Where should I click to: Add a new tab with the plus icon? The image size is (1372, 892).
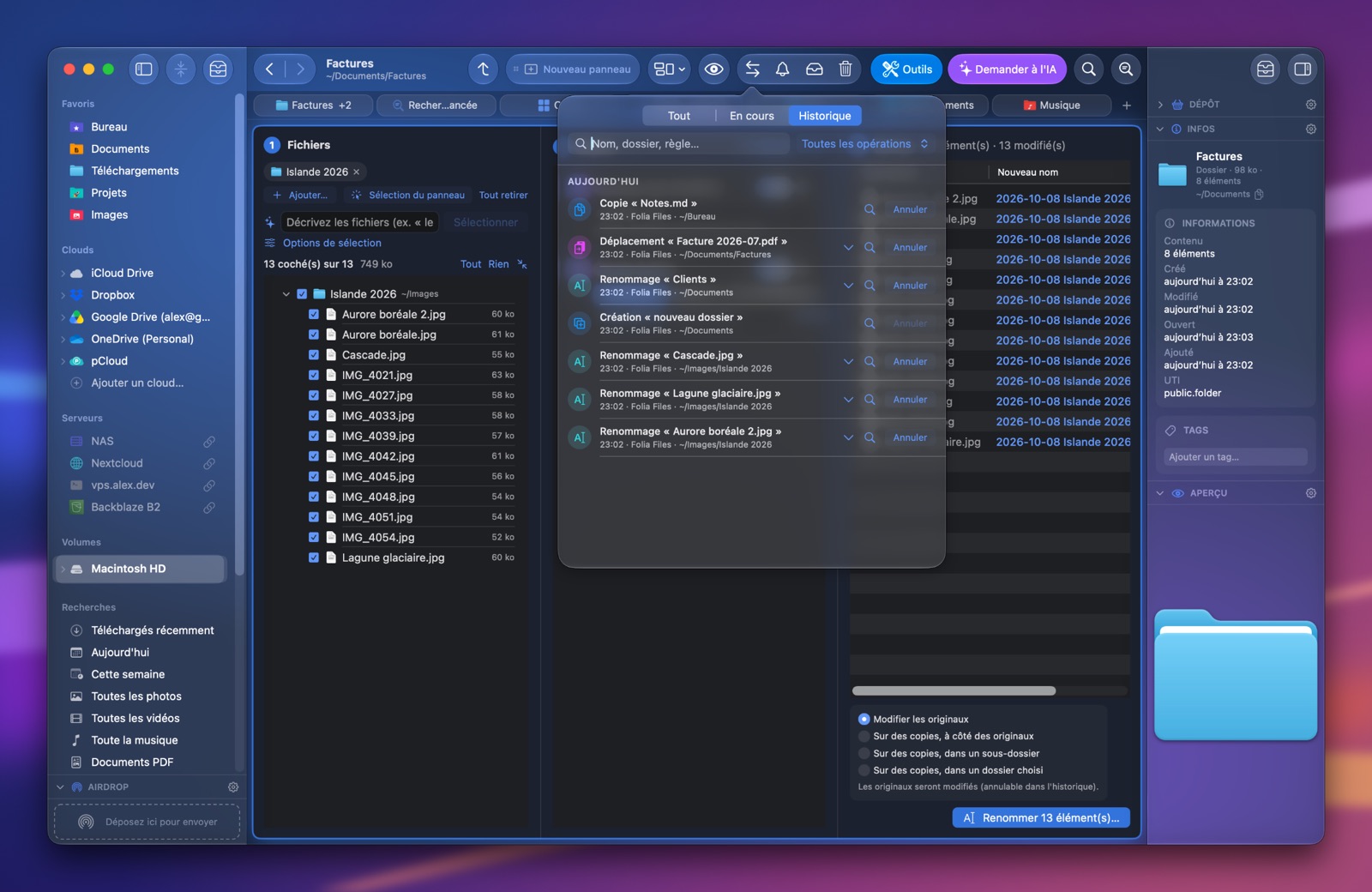coord(1127,105)
